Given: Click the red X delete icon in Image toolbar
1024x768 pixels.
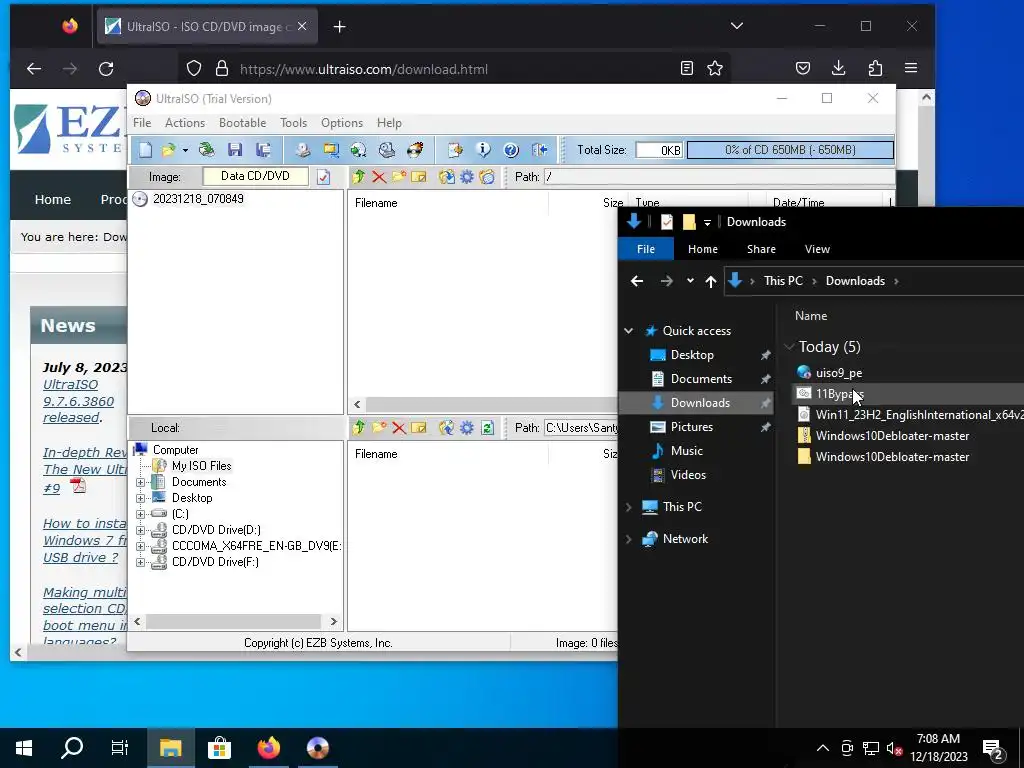Looking at the screenshot, I should point(378,177).
